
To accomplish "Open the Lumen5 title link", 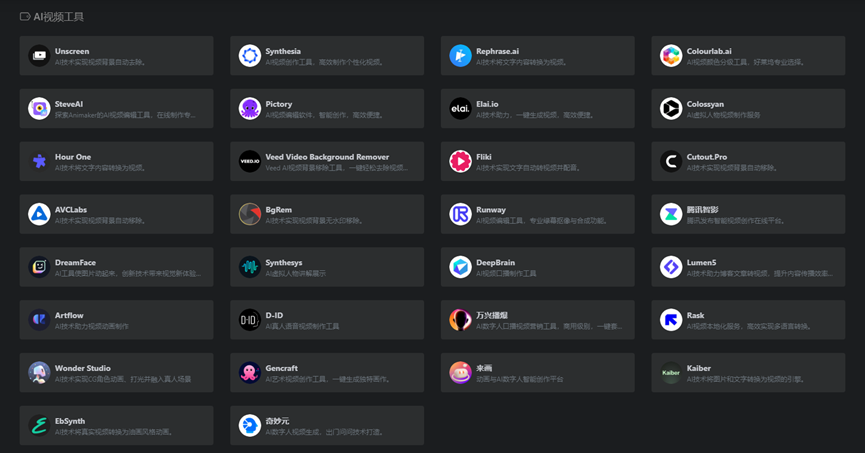I will (701, 263).
